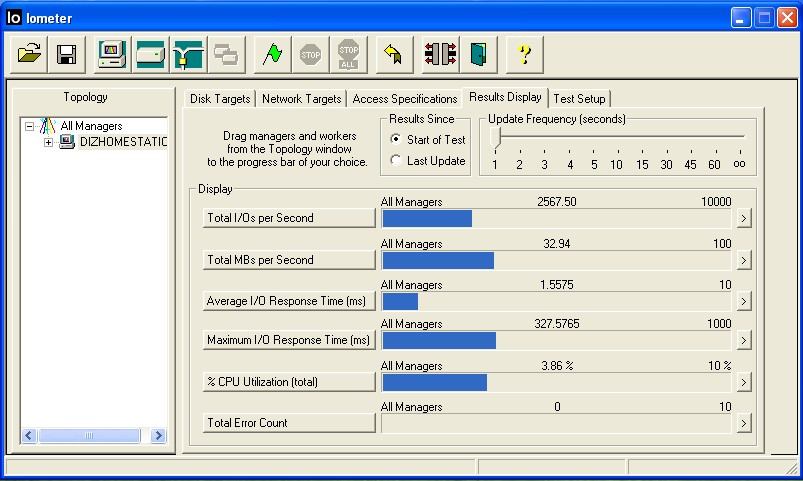This screenshot has width=803, height=481.
Task: Click the Total I/Os per Second progress bar
Action: (x=557, y=219)
